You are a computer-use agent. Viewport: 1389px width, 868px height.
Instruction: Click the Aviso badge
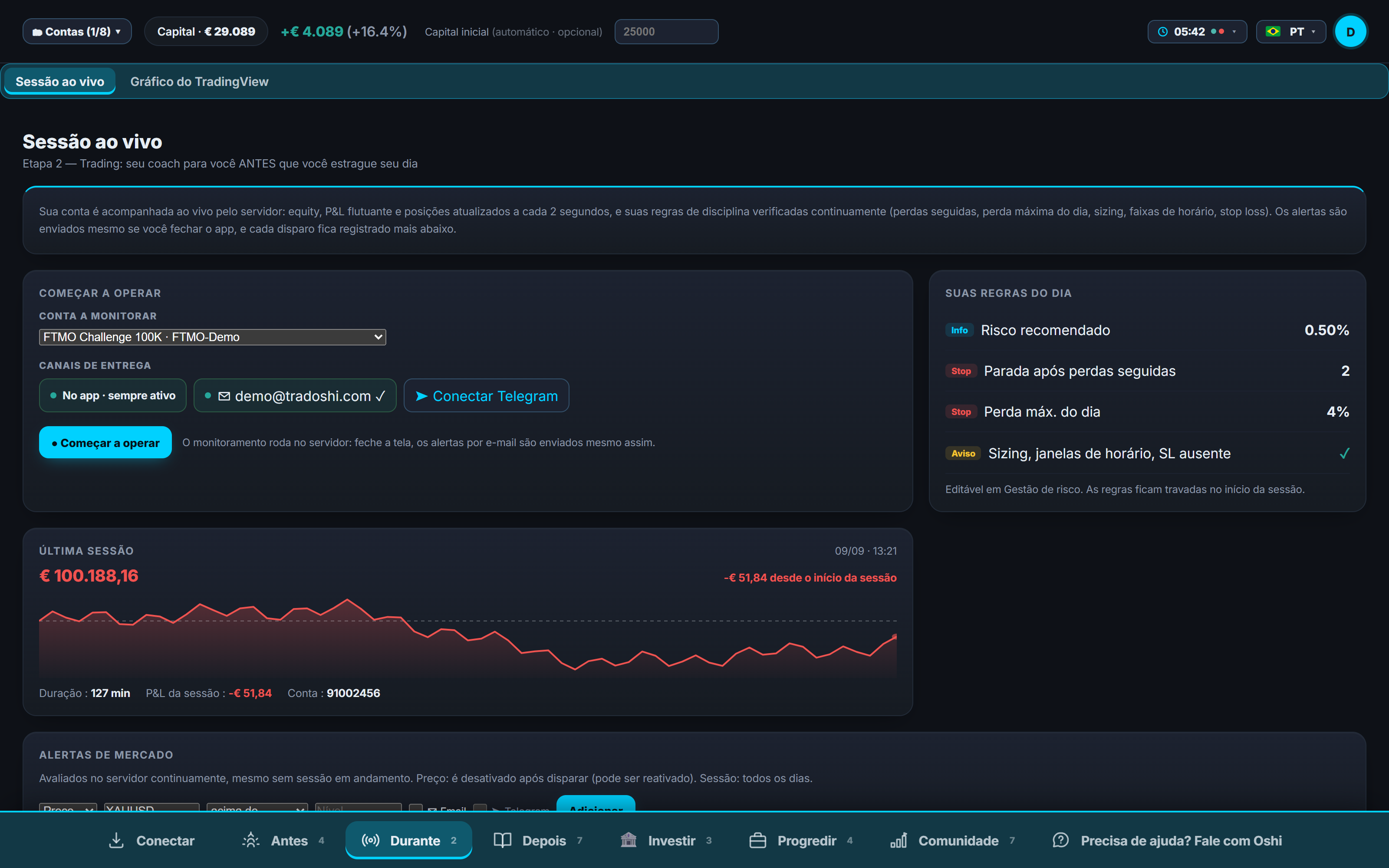tap(963, 454)
